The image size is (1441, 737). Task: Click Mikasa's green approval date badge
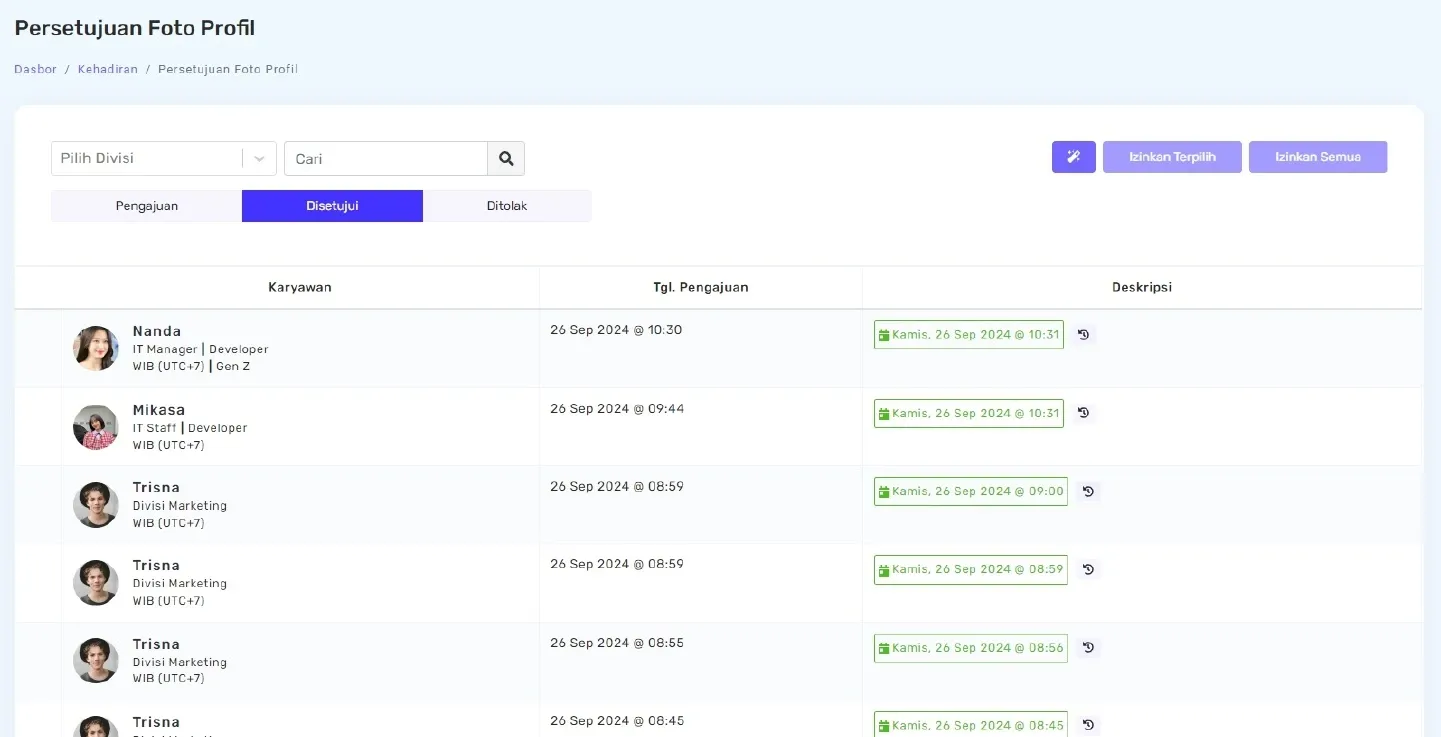(x=969, y=413)
